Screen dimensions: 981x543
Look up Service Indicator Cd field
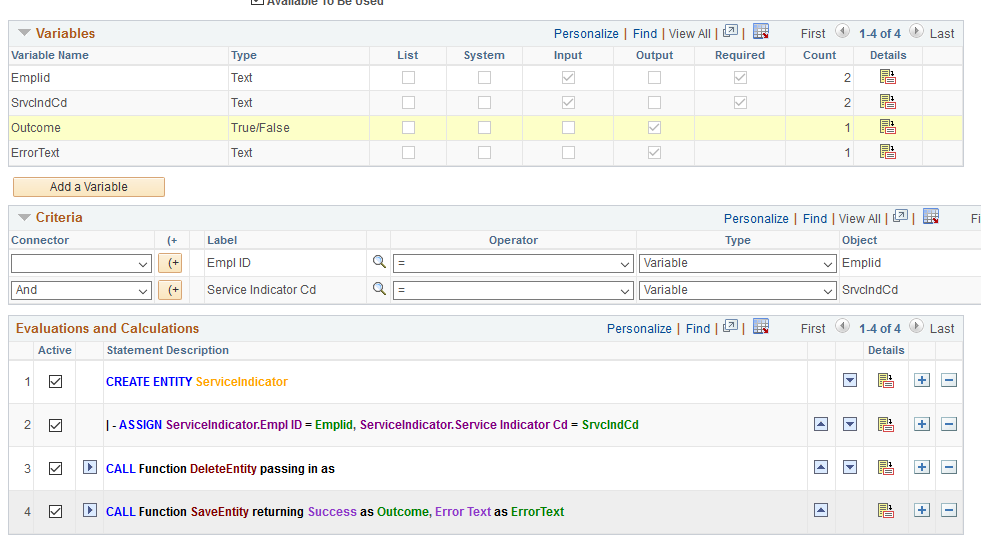[x=379, y=288]
